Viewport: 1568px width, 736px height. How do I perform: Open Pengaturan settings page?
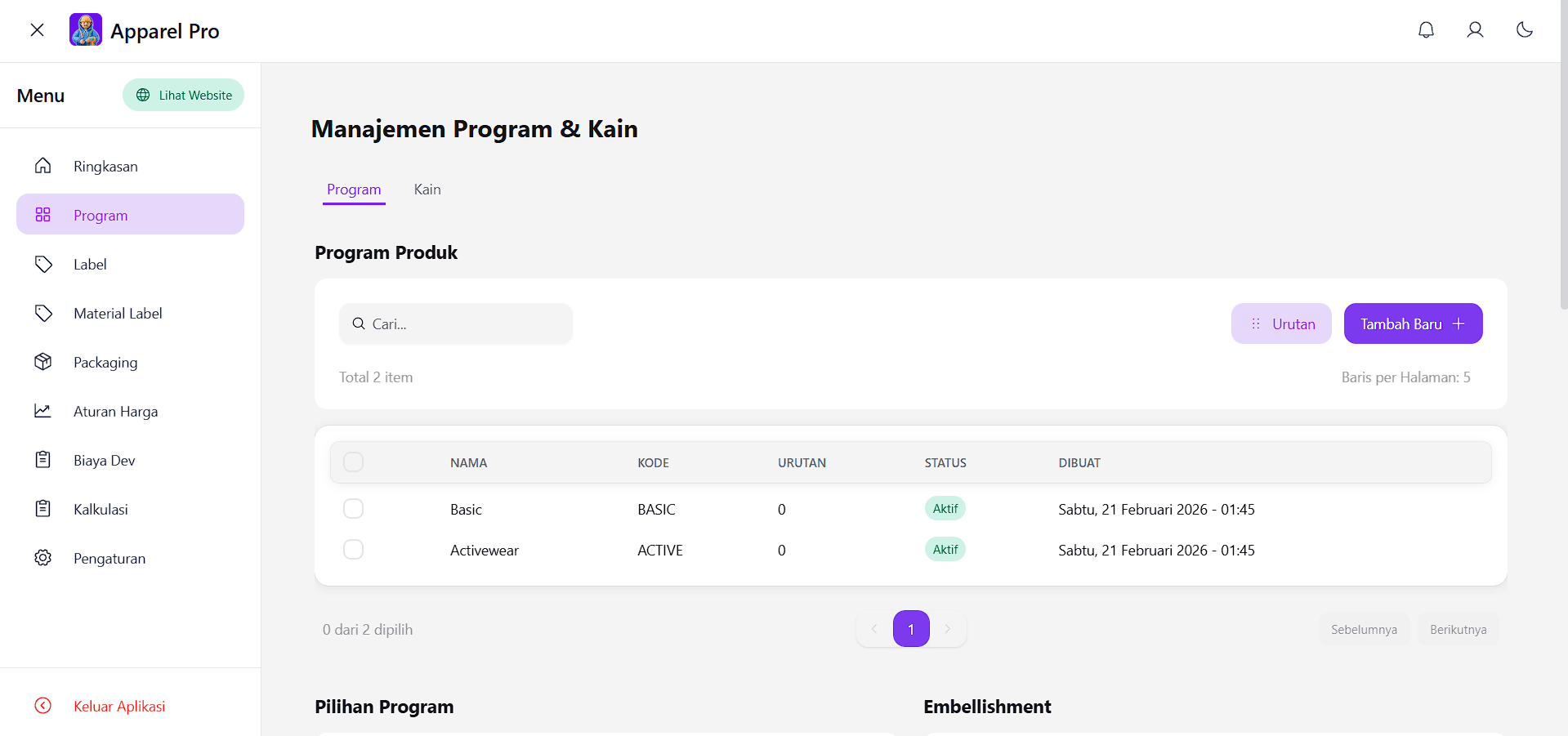point(130,558)
